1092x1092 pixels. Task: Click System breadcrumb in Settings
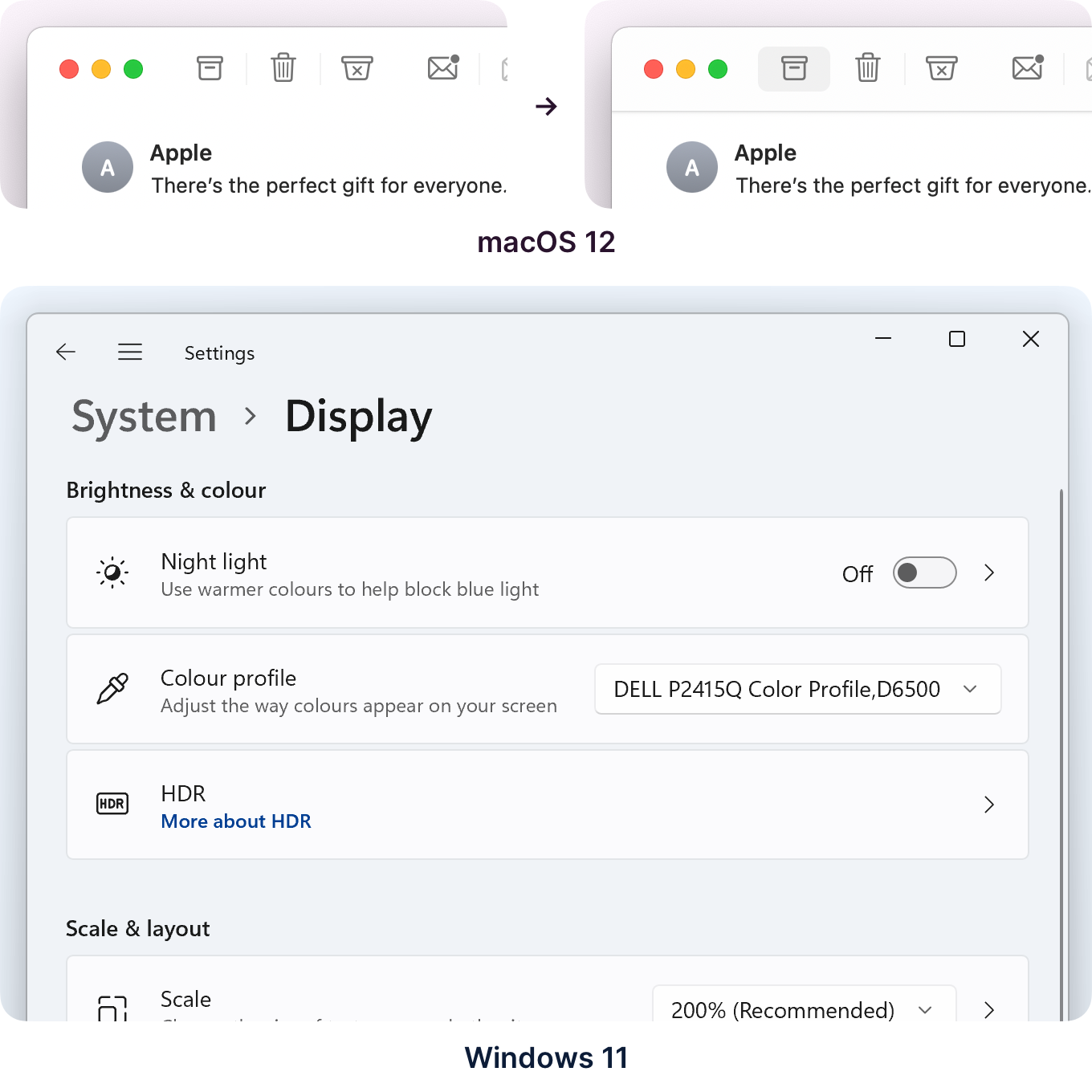click(x=145, y=416)
